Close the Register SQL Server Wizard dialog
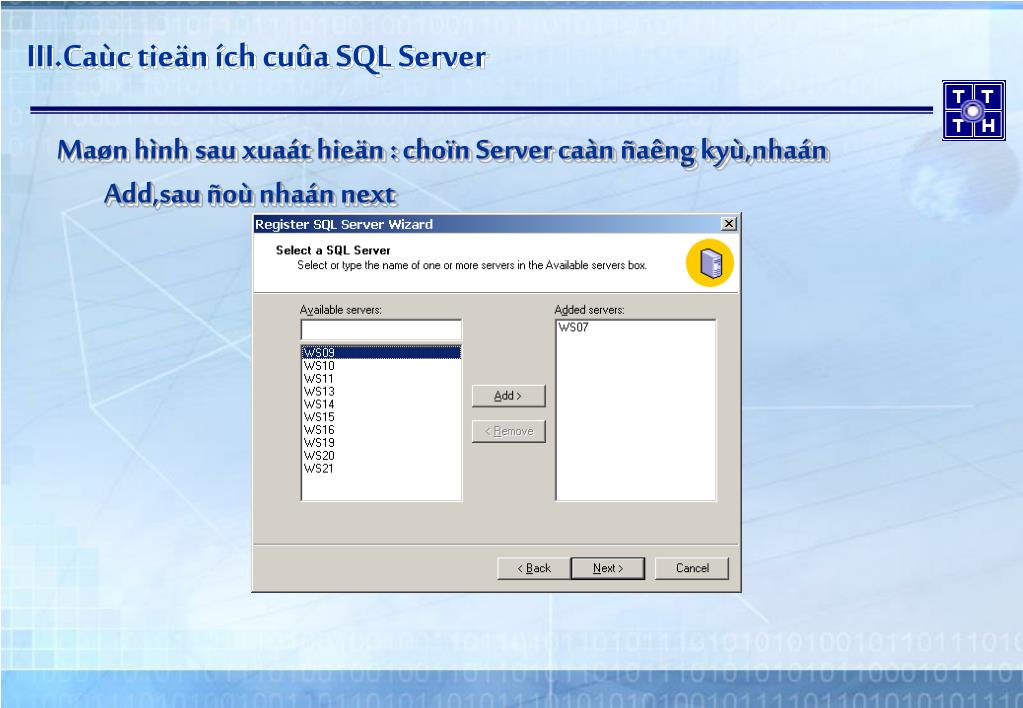Screen dimensions: 1023x708 [729, 224]
